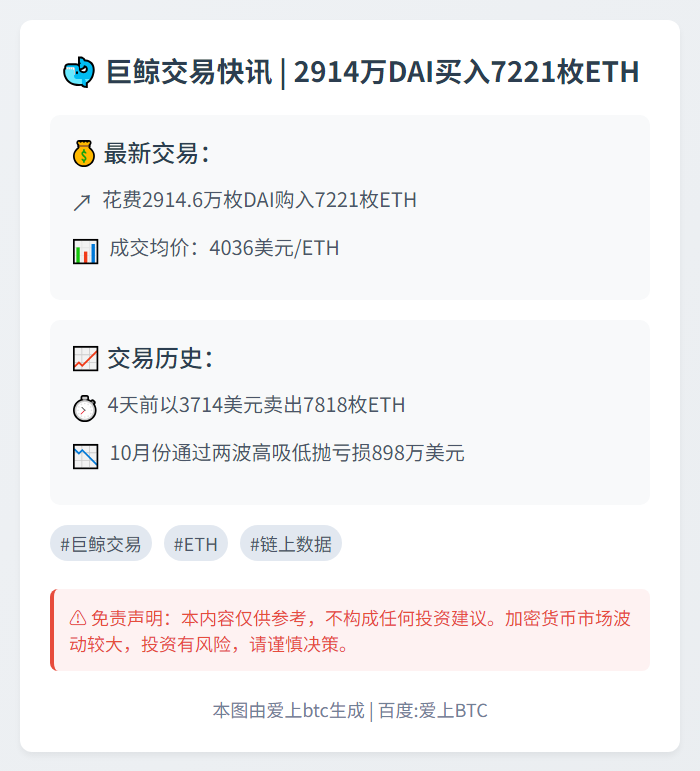
Task: Click the 10月份 loss of 898万美元 line
Action: coord(287,453)
